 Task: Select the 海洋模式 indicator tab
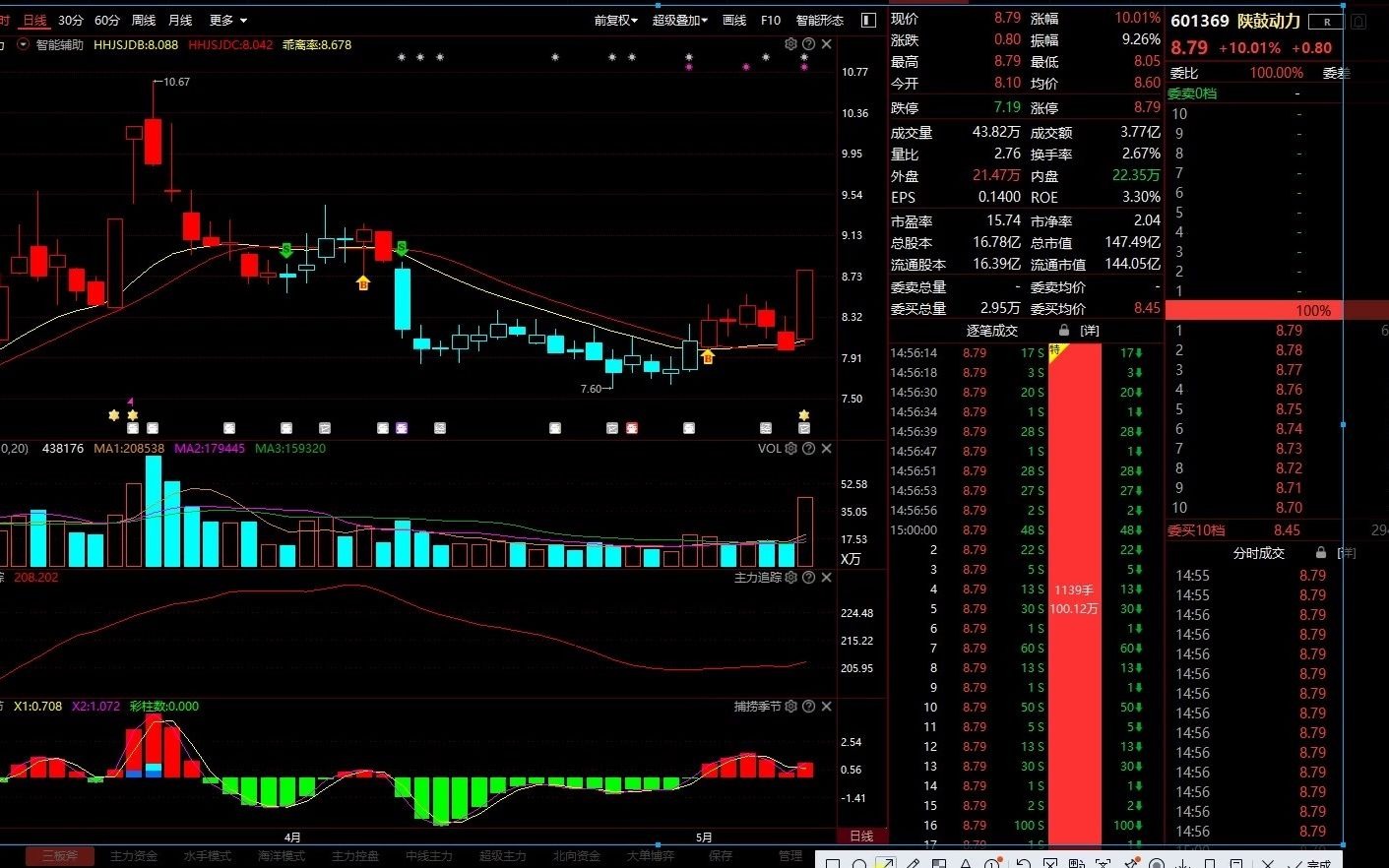tap(282, 856)
